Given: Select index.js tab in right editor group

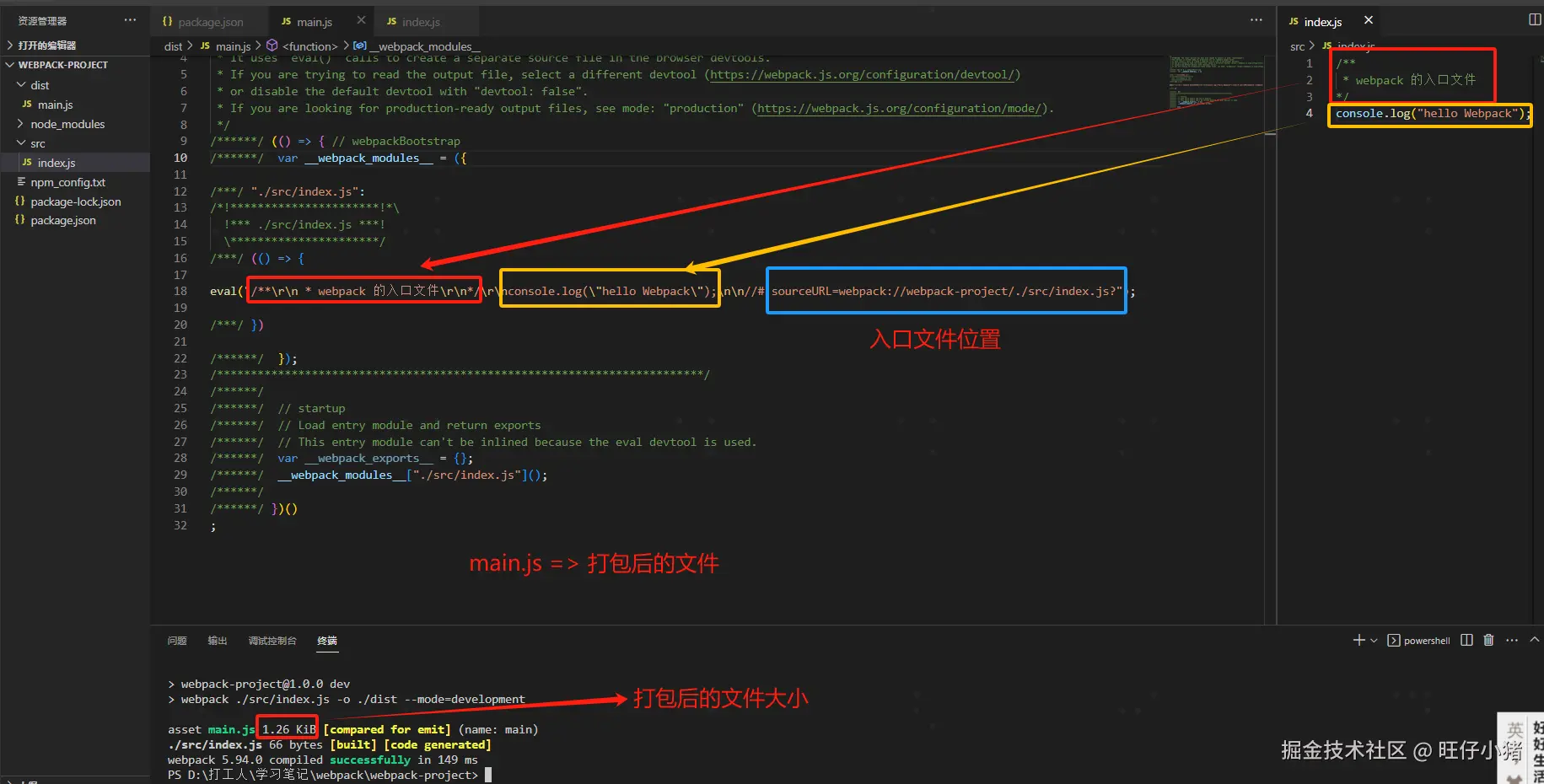Looking at the screenshot, I should click(1322, 22).
